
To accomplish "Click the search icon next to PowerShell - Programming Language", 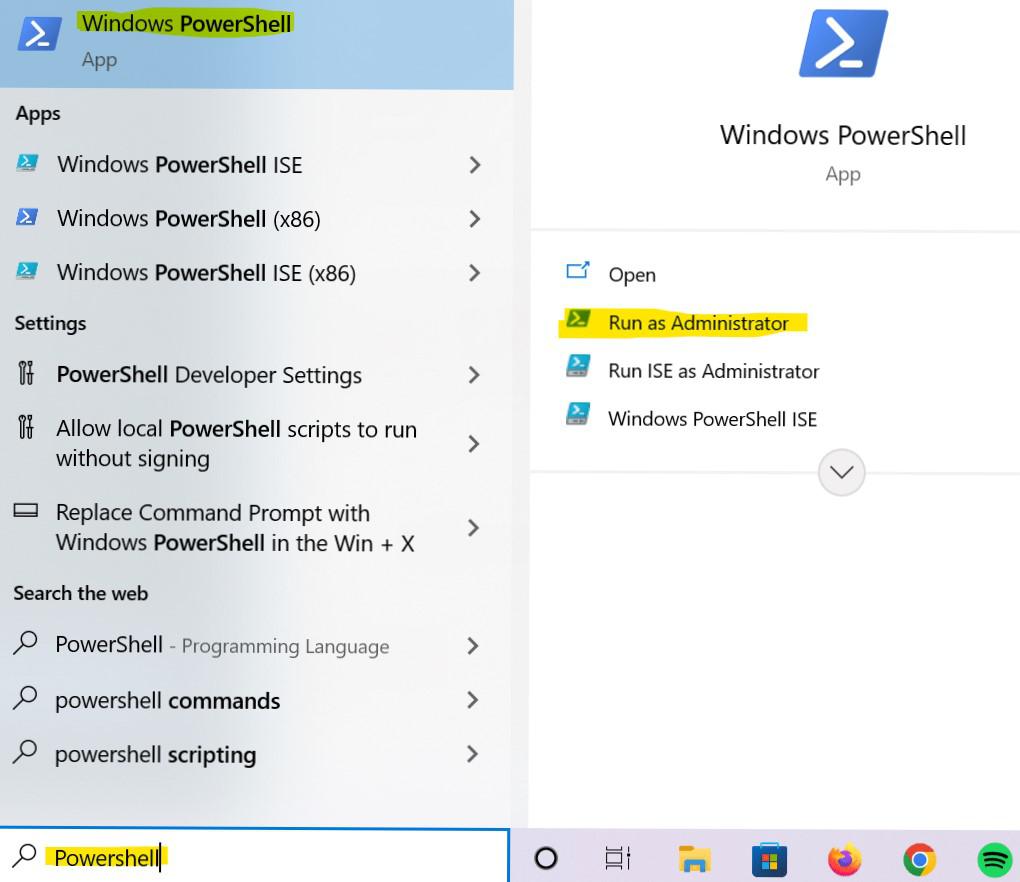I will (x=25, y=643).
